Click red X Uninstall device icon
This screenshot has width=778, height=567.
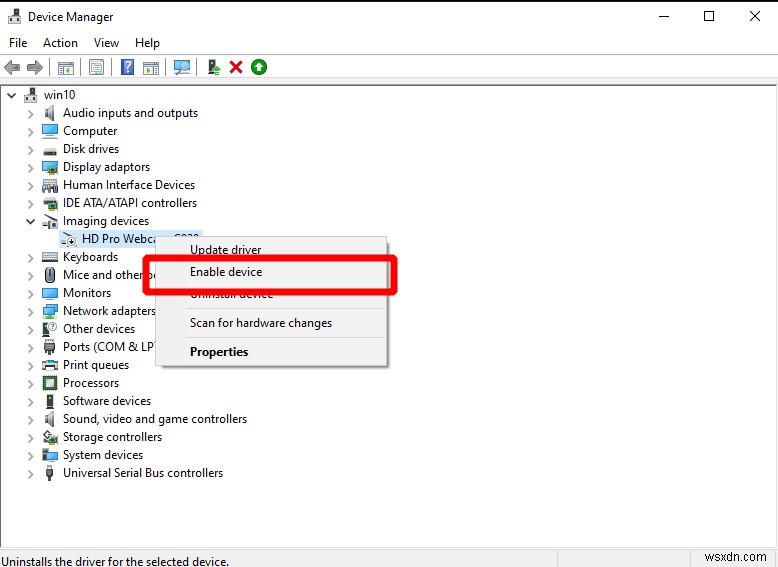coord(236,67)
